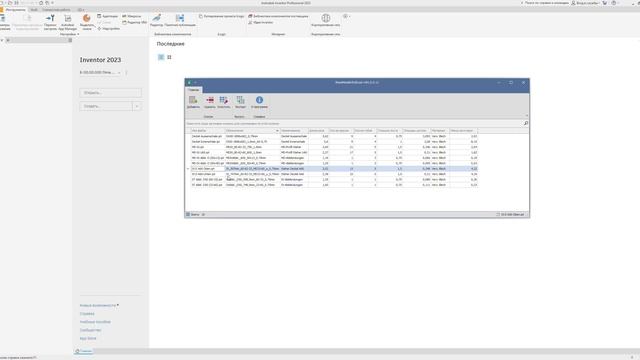
Task: Select the Главная tab in dialog ribbon
Action: (193, 90)
